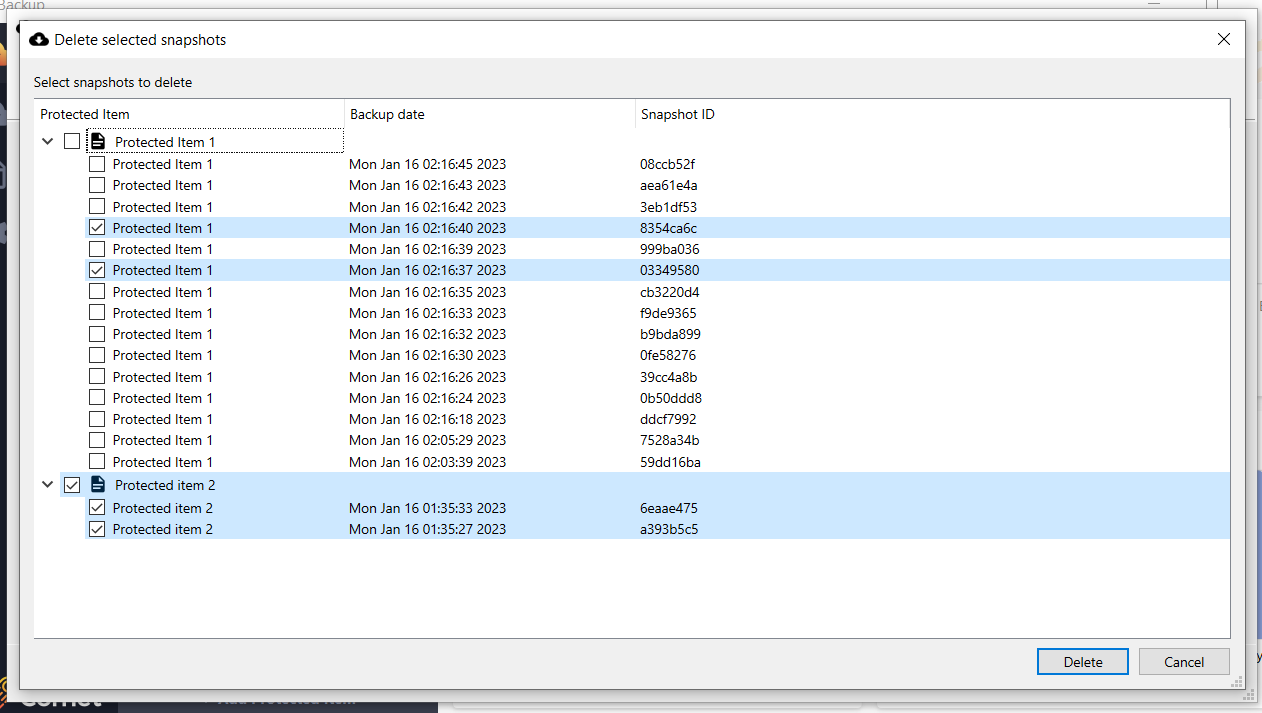Click the cloud icon in dialog title bar
The width and height of the screenshot is (1262, 713).
(x=39, y=40)
